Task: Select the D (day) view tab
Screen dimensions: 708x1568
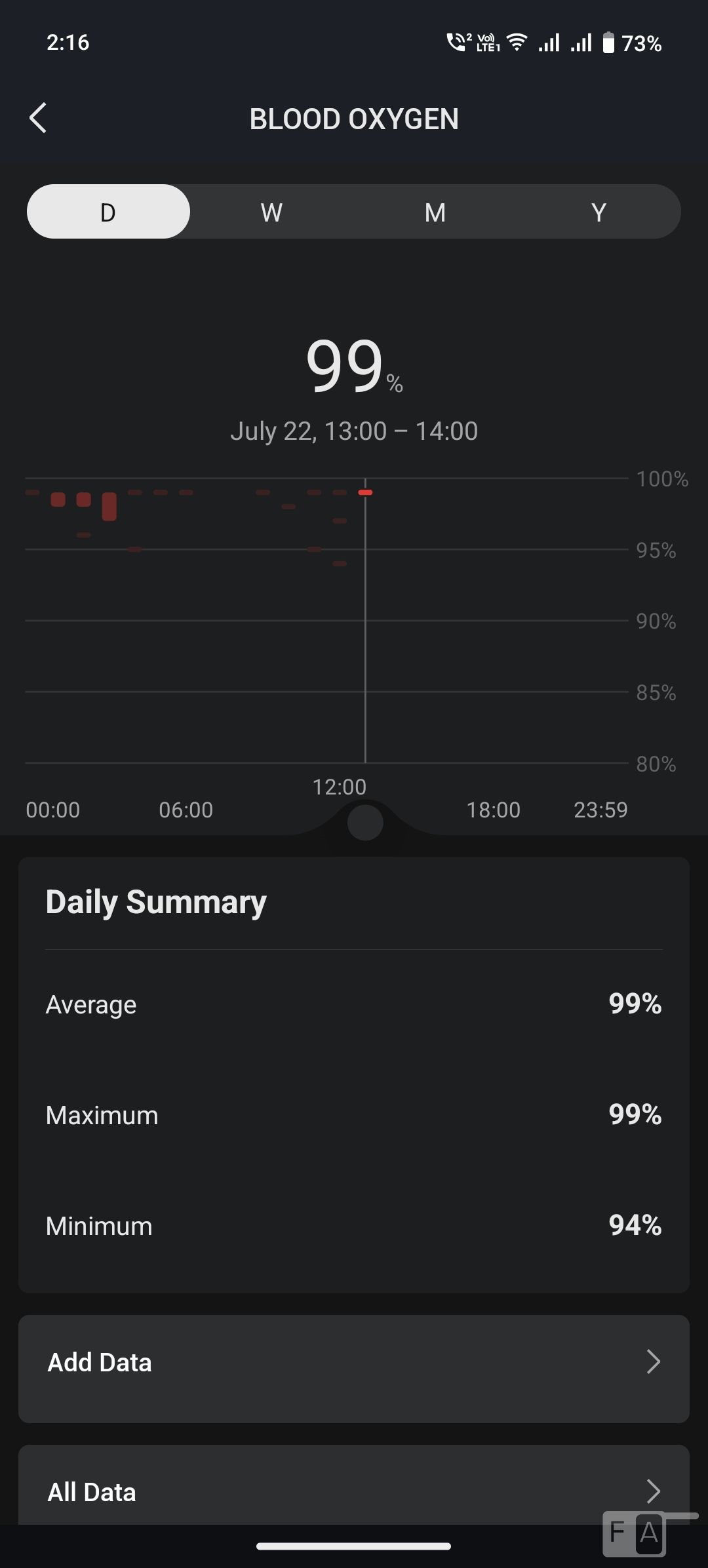Action: click(108, 212)
